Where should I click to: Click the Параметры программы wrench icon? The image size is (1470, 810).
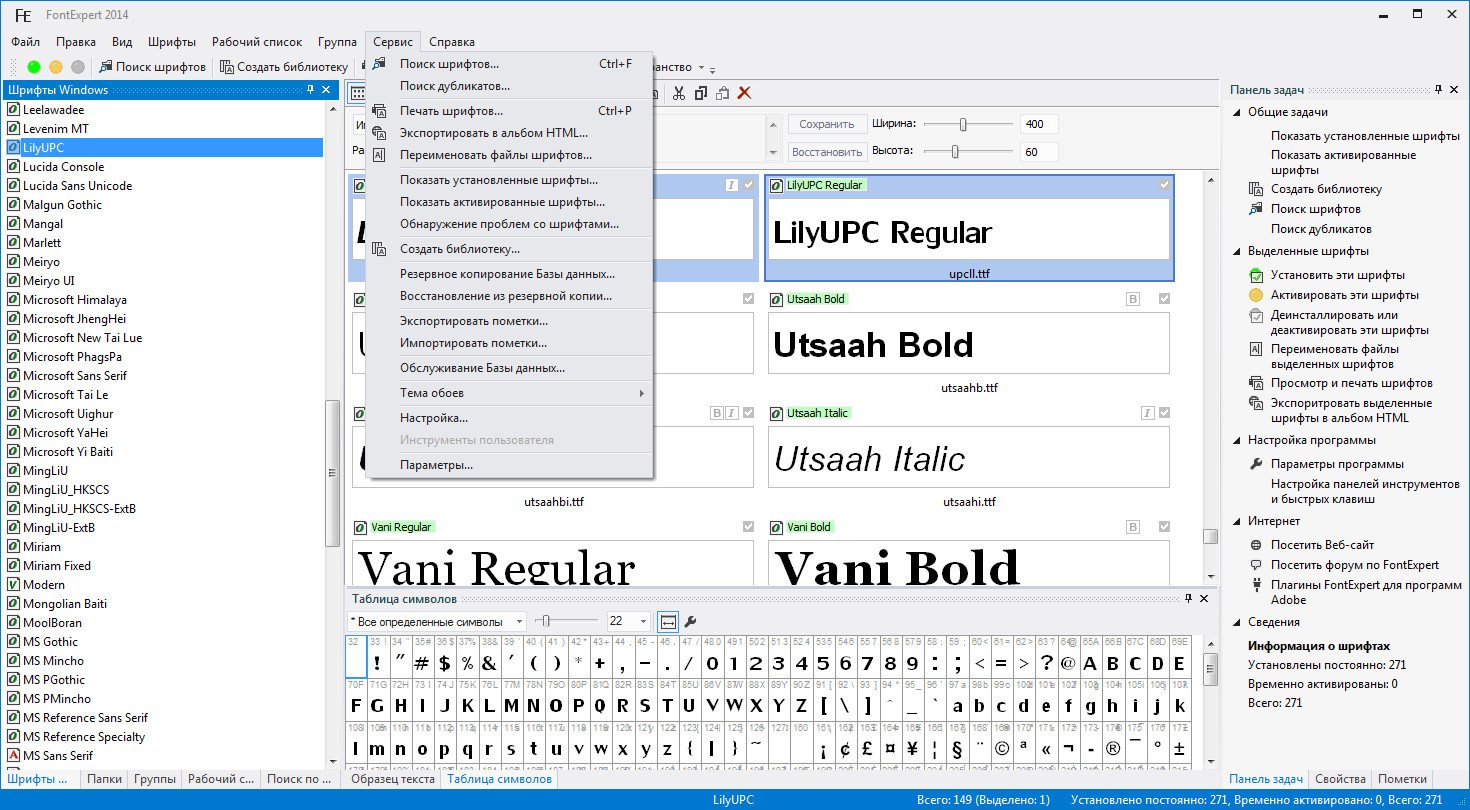[1256, 464]
